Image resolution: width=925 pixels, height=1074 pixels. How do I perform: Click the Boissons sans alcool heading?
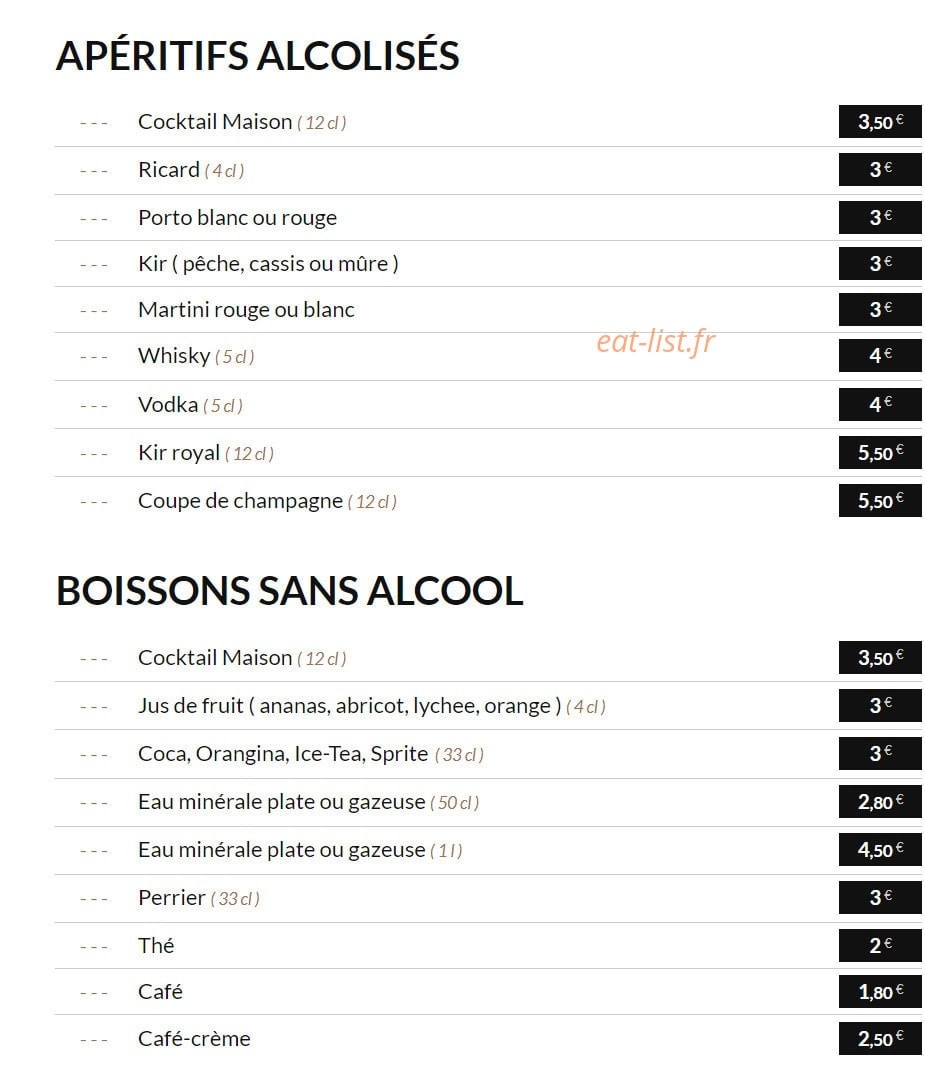[x=289, y=590]
